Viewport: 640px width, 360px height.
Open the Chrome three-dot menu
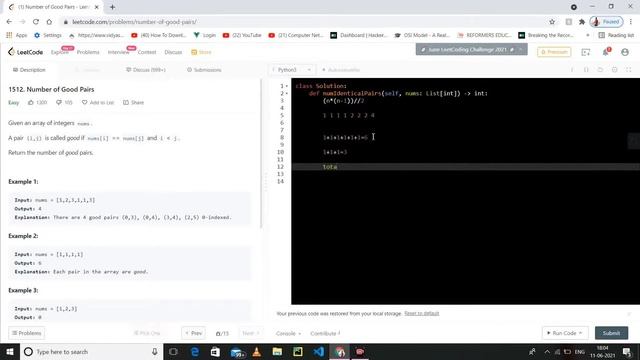point(631,22)
